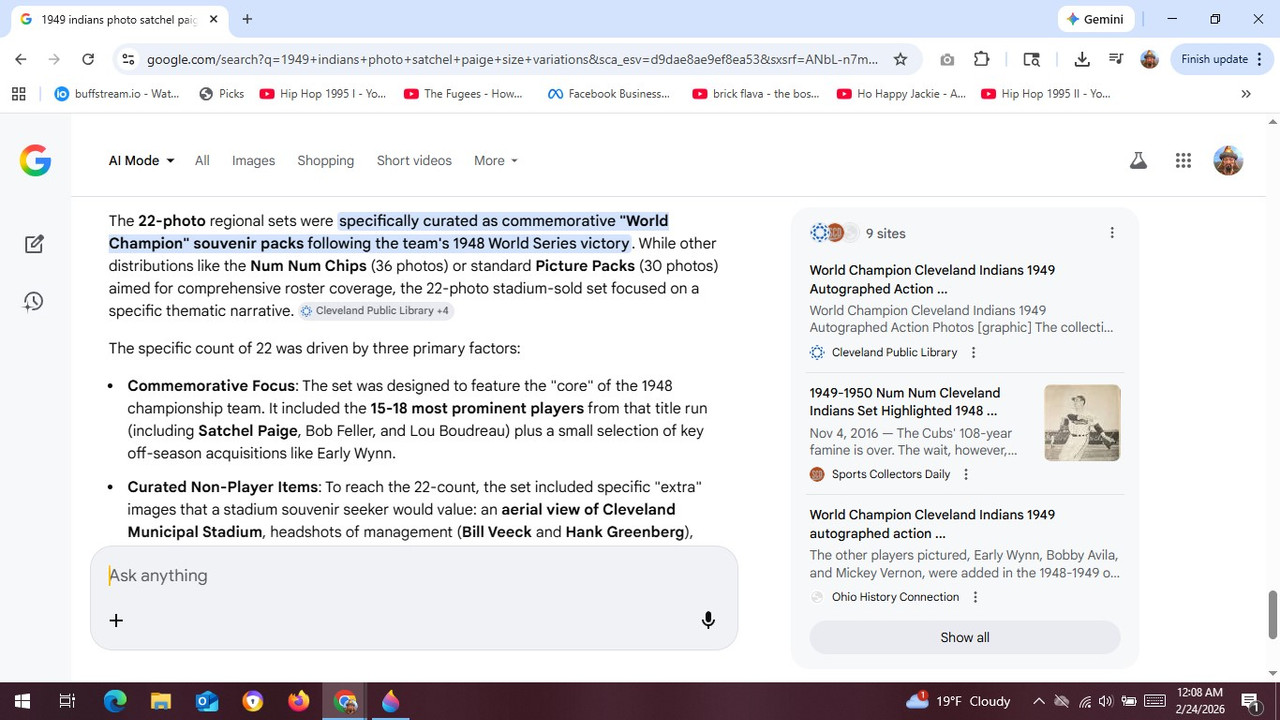The width and height of the screenshot is (1280, 720).
Task: Close the 1949 indians photo tab
Action: click(x=213, y=19)
